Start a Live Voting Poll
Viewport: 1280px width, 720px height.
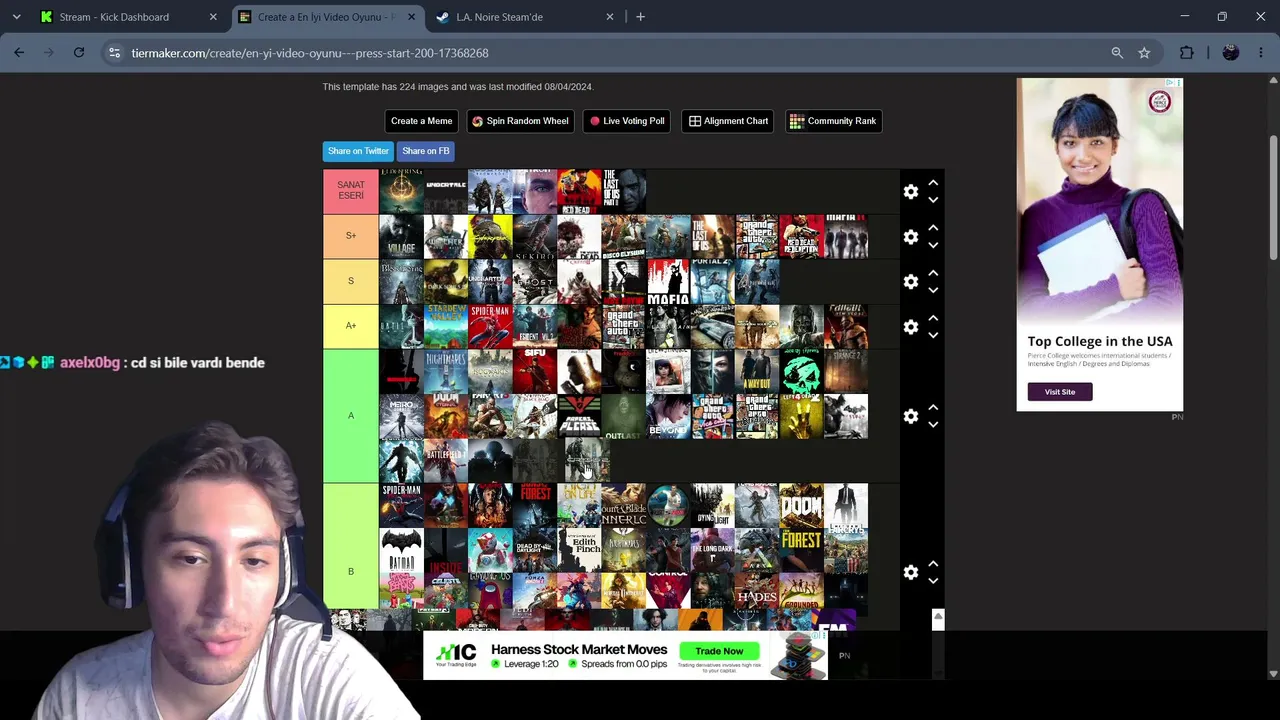click(627, 121)
